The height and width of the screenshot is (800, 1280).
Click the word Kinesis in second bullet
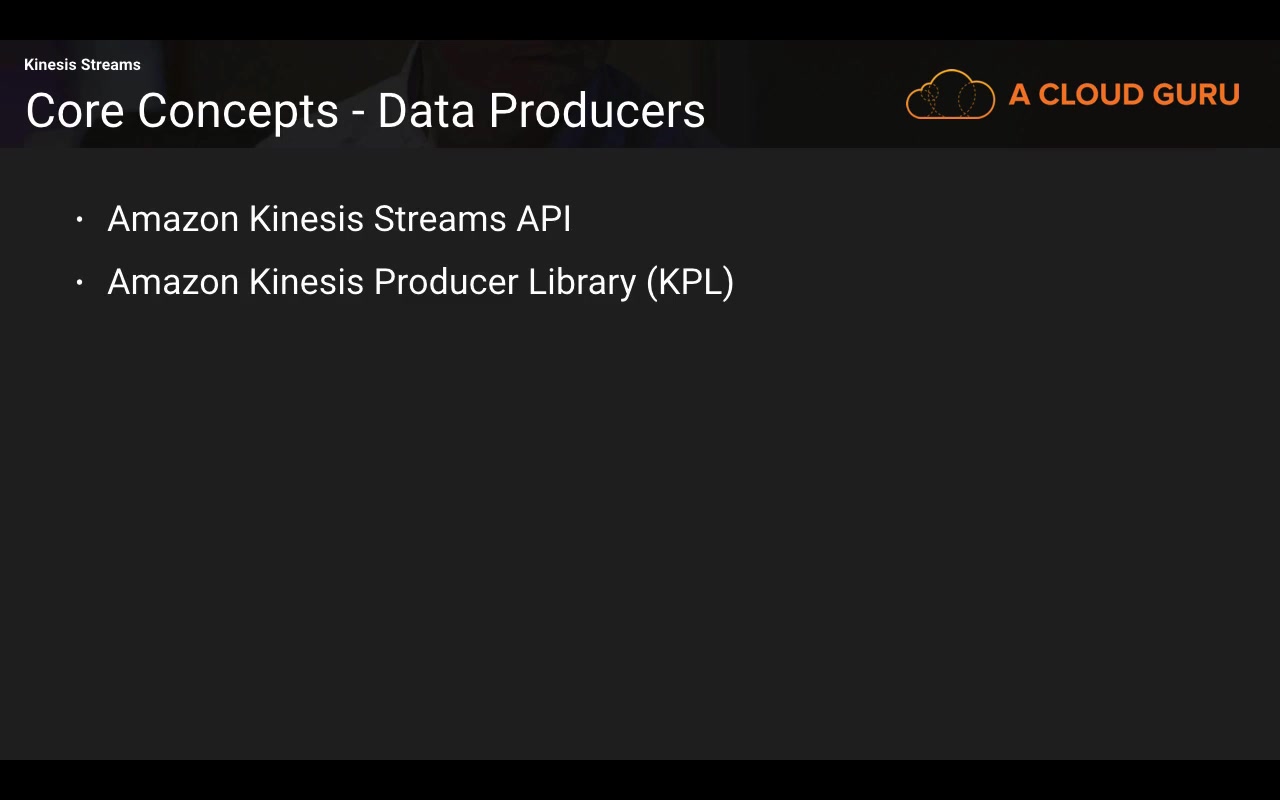[x=306, y=282]
